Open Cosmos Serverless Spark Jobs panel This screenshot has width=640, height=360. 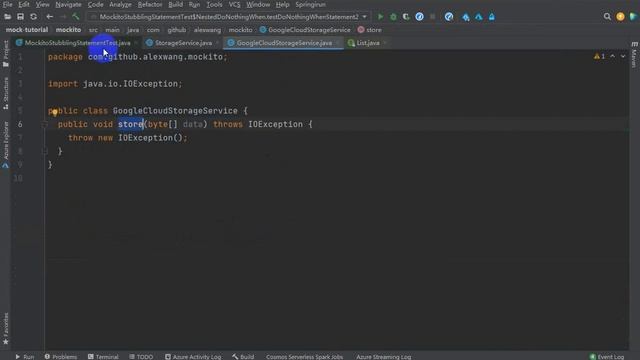[304, 356]
